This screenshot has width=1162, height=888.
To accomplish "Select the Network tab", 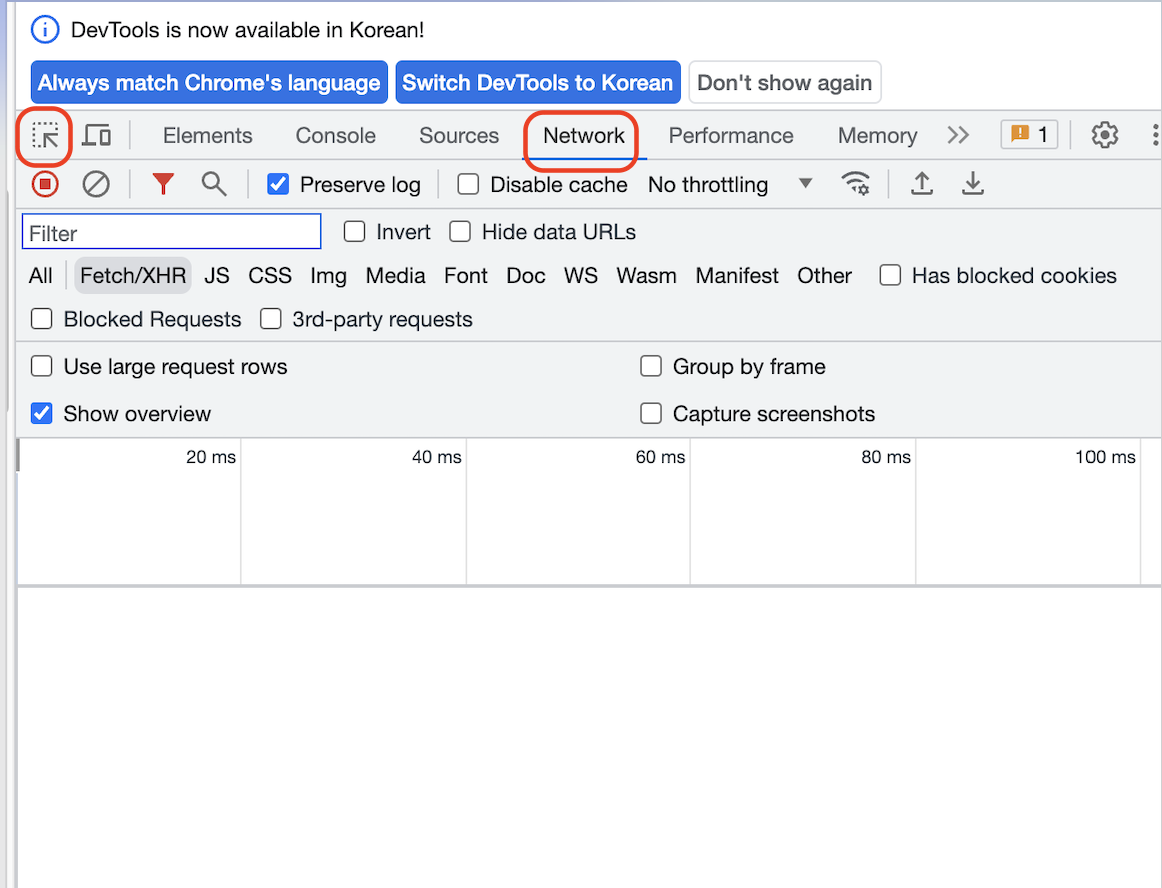I will 584,136.
